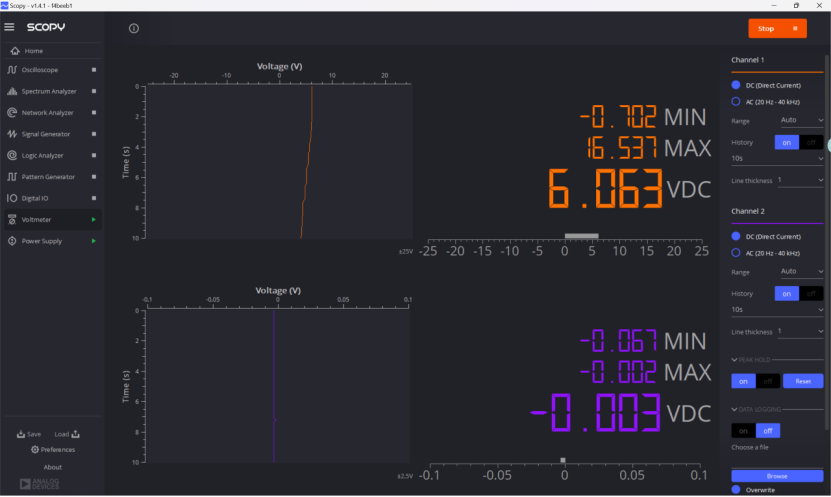Click the Digital IO icon
This screenshot has height=497, width=831.
coord(12,198)
